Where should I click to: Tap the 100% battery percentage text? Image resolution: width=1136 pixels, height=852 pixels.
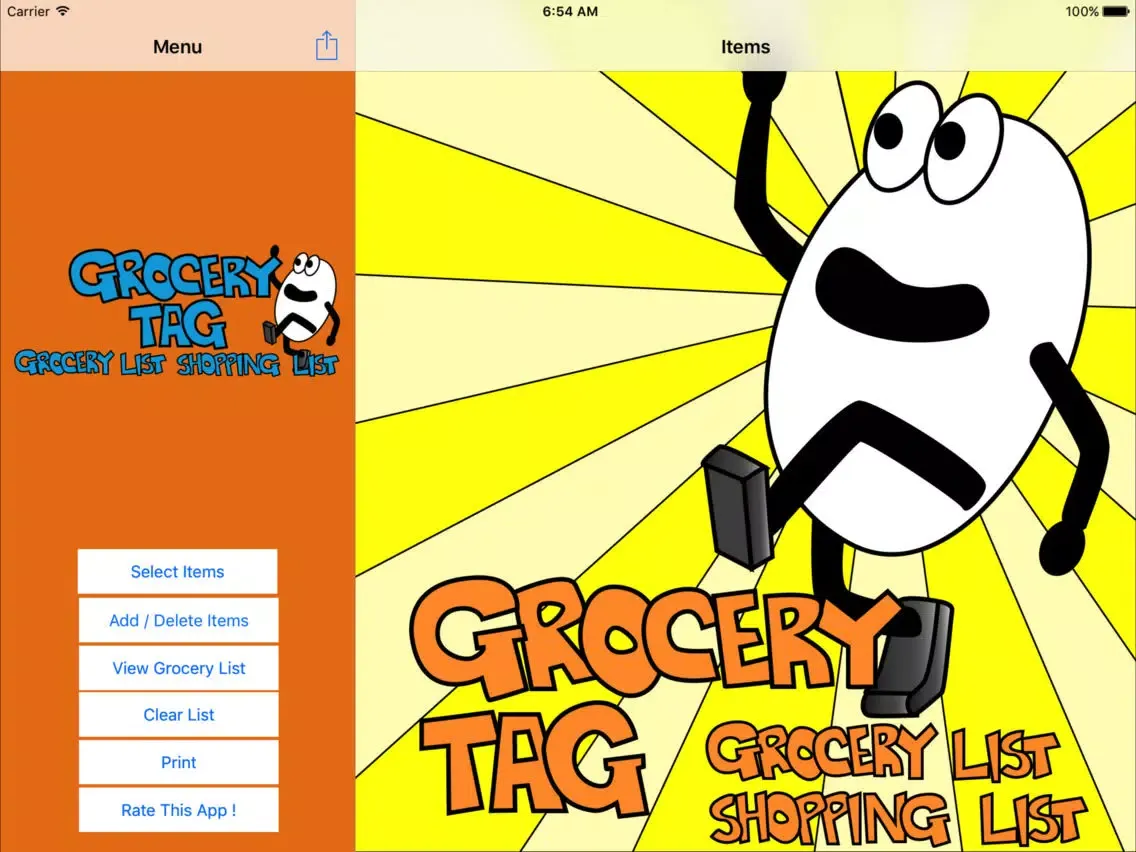point(1082,12)
